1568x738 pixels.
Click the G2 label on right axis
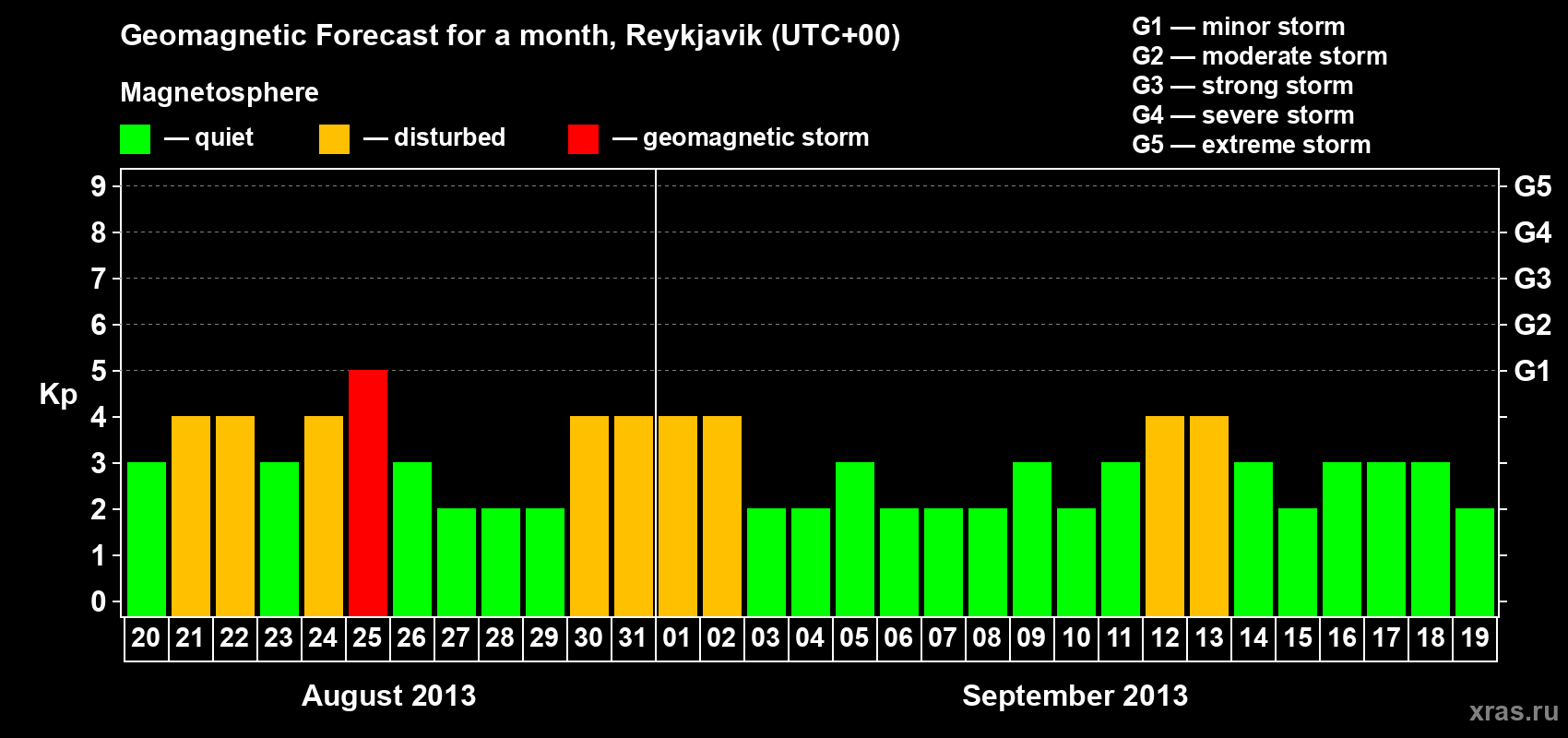tap(1533, 325)
